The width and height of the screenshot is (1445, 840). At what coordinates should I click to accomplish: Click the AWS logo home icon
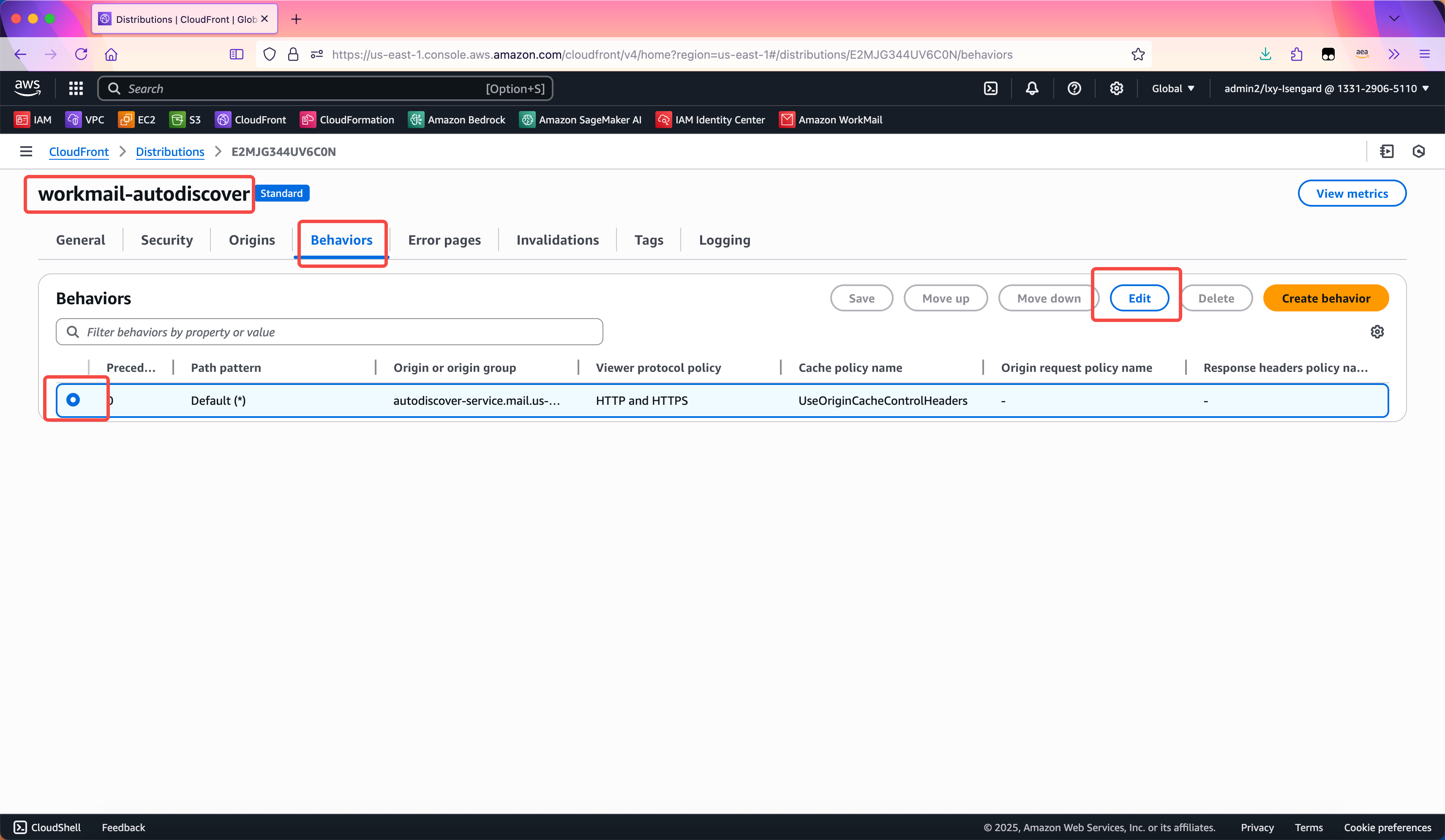coord(27,88)
